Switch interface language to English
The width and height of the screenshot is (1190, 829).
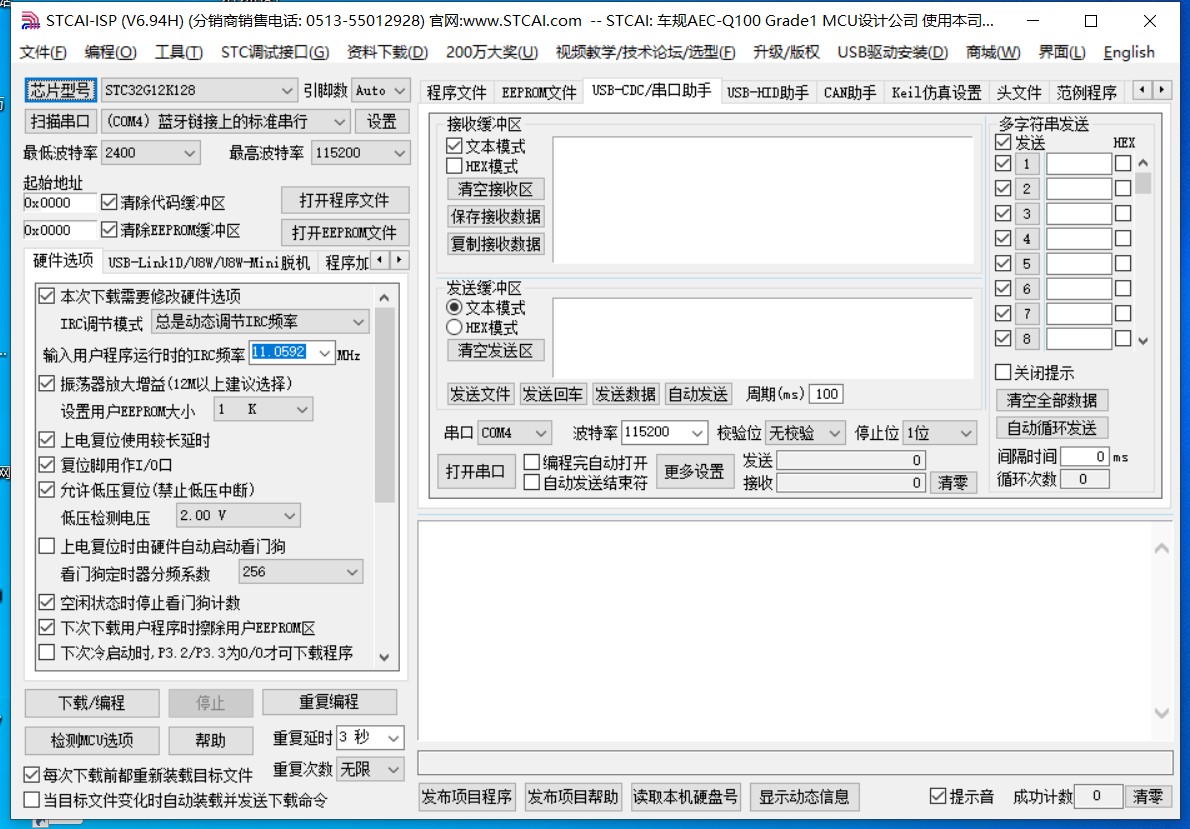[x=1129, y=52]
